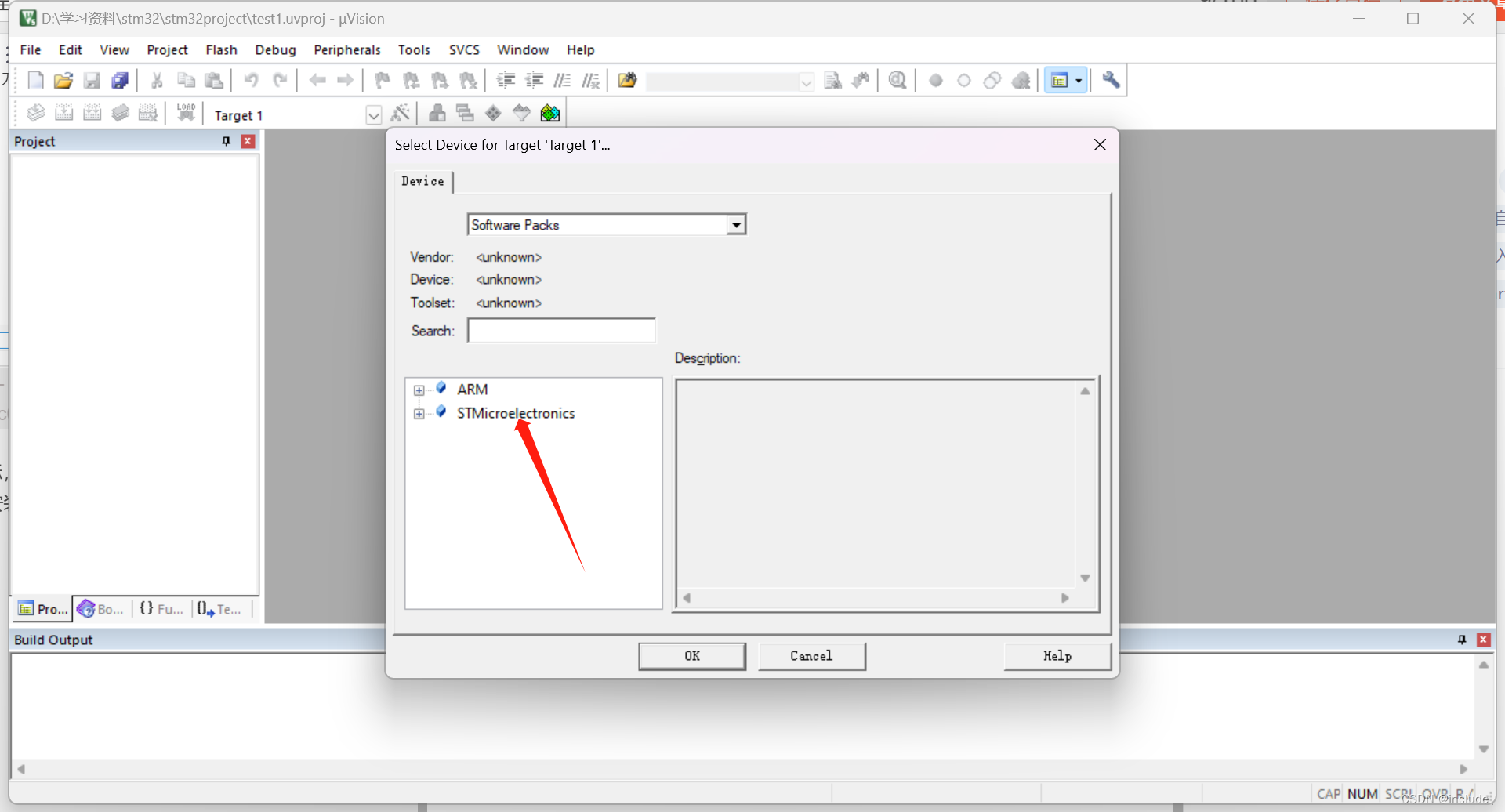Close the Project panel
1505x812 pixels.
248,141
